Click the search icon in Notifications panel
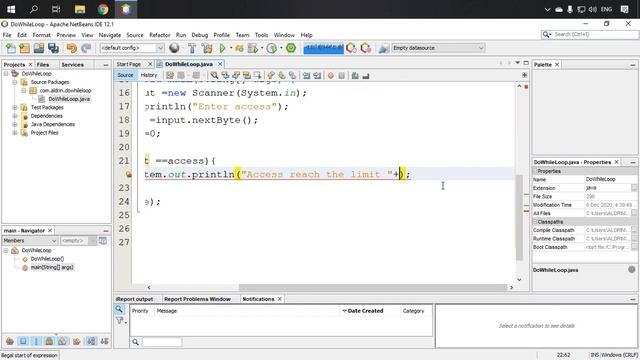640x360 pixels. pyautogui.click(x=119, y=309)
